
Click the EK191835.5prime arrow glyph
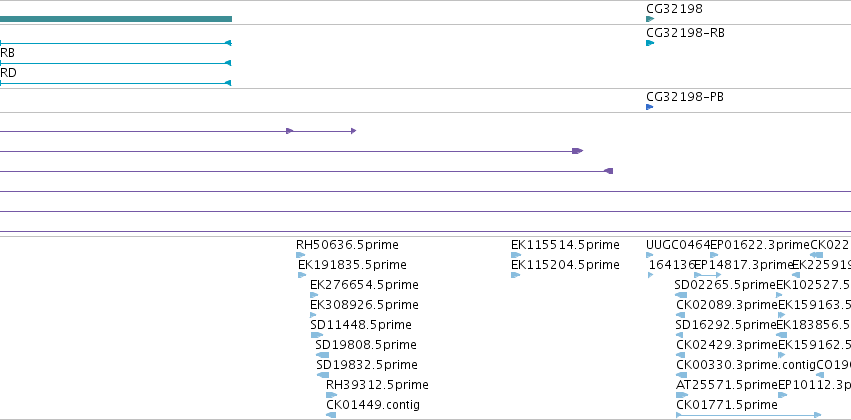[x=302, y=275]
